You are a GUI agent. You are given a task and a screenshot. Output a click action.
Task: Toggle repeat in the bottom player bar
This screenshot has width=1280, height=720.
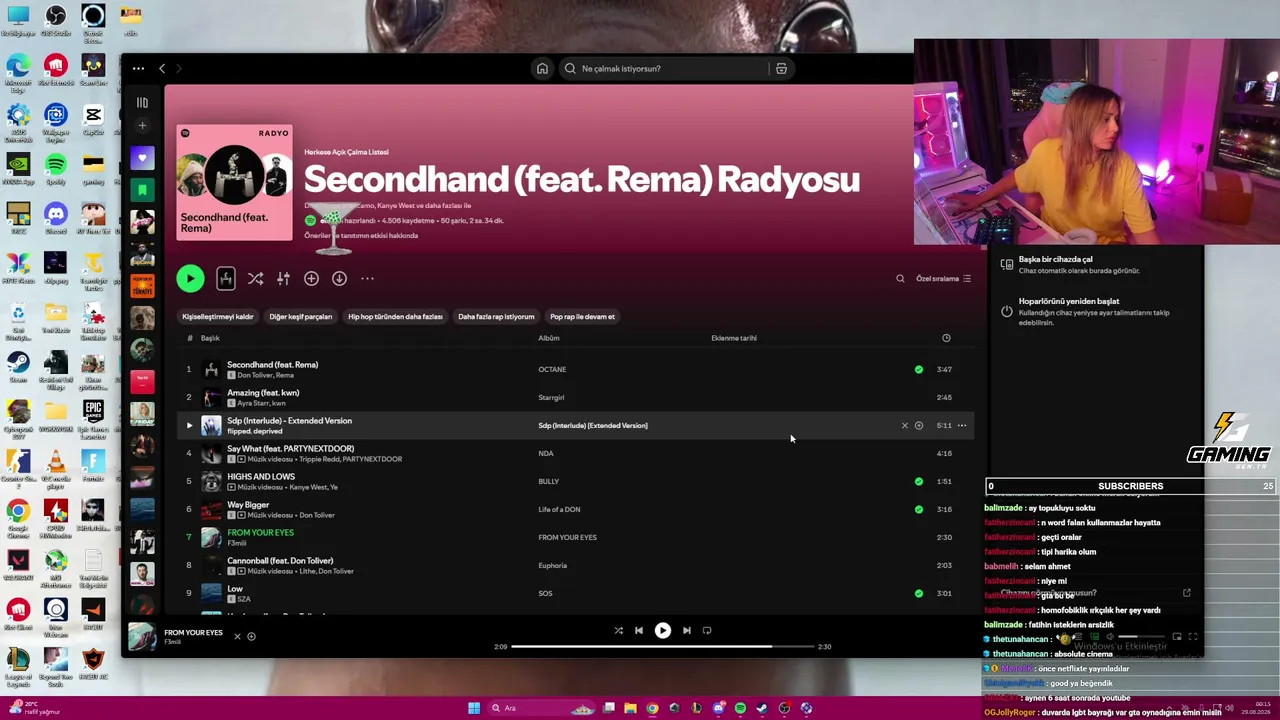click(707, 631)
